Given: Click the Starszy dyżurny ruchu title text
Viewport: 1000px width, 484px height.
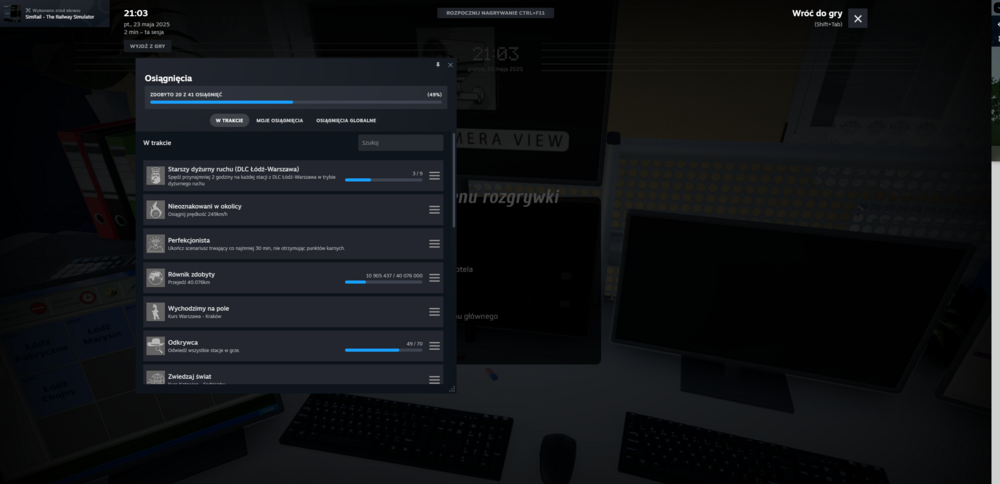Looking at the screenshot, I should coord(233,169).
